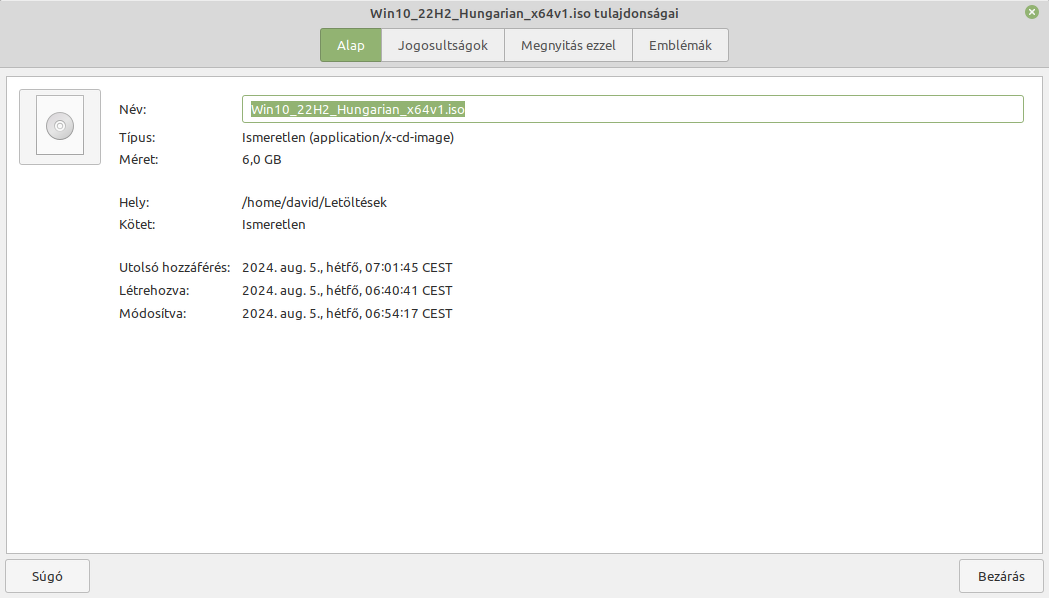Click the Kötet value 'Ismeretlen'
The width and height of the screenshot is (1049, 598).
[x=274, y=225]
